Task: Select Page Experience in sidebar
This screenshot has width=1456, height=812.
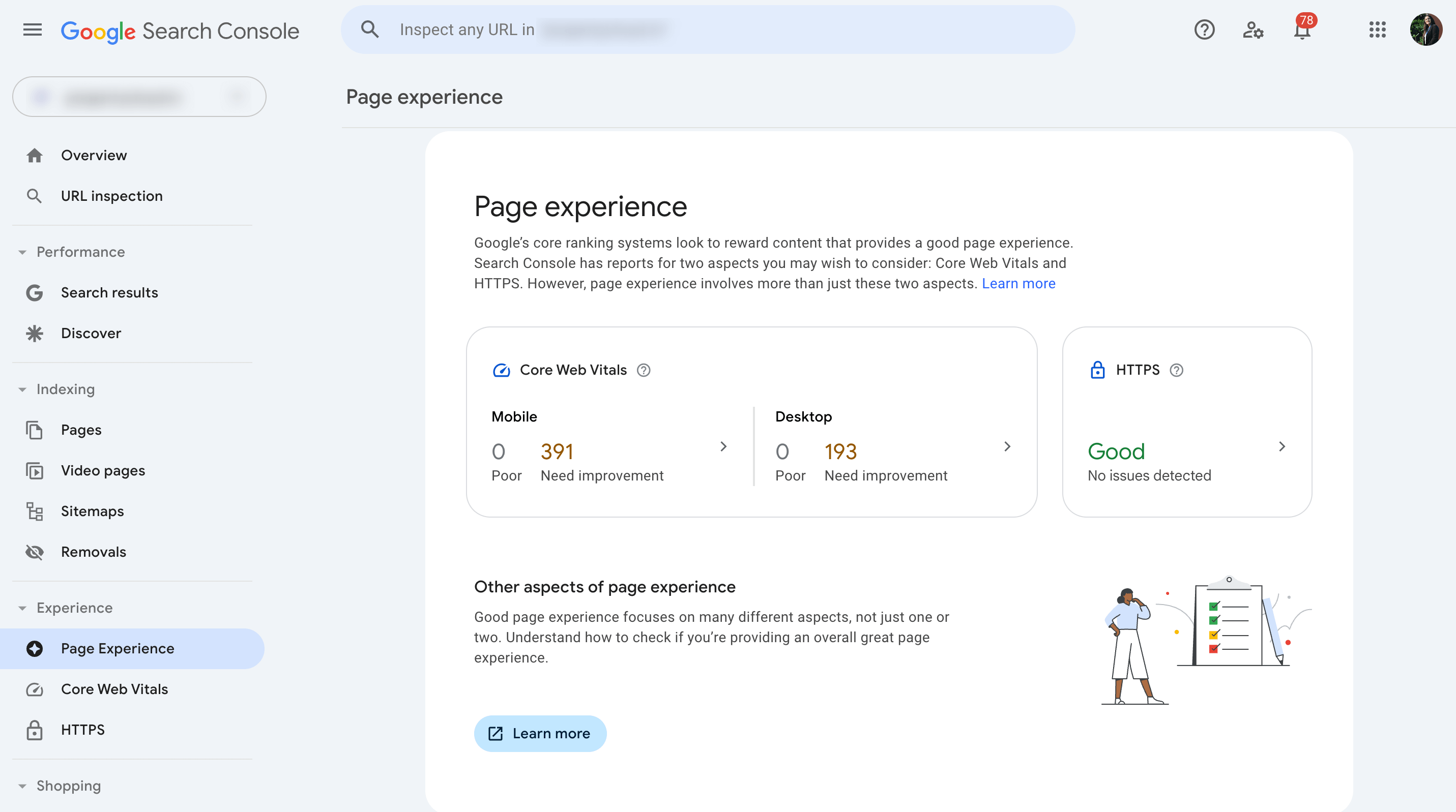Action: [x=132, y=649]
